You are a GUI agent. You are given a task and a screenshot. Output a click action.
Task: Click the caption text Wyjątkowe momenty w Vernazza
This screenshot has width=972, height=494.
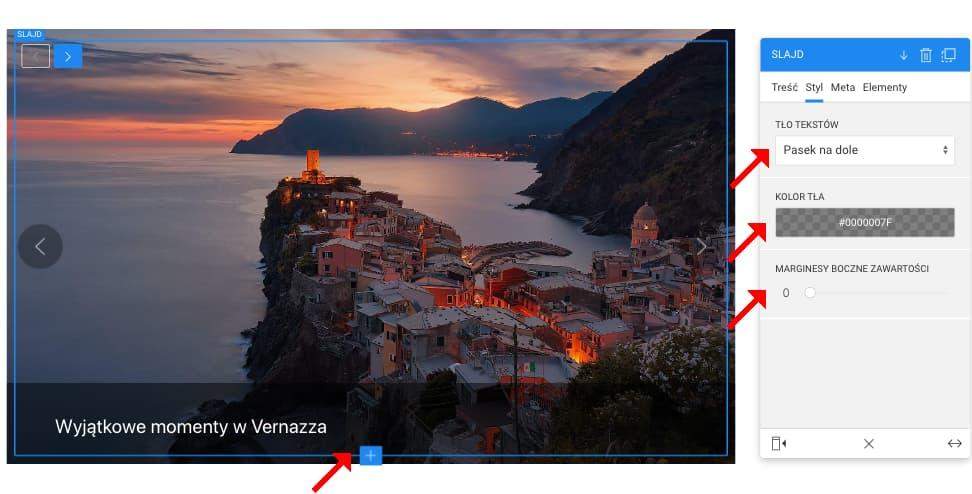191,426
